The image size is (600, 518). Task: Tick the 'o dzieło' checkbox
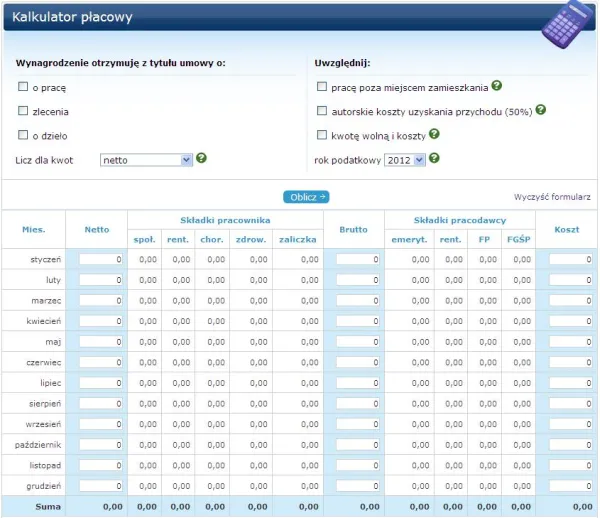(23, 135)
